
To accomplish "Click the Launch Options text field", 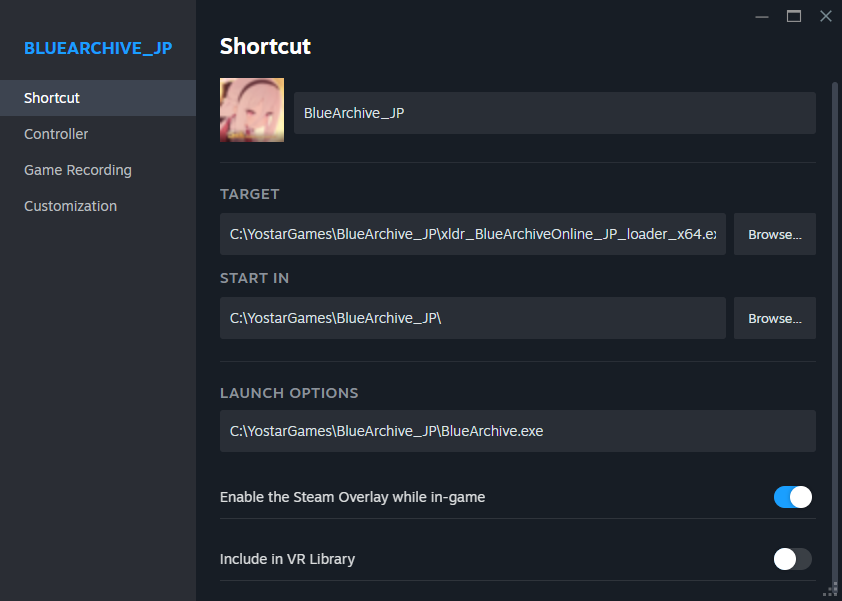I will pos(518,431).
